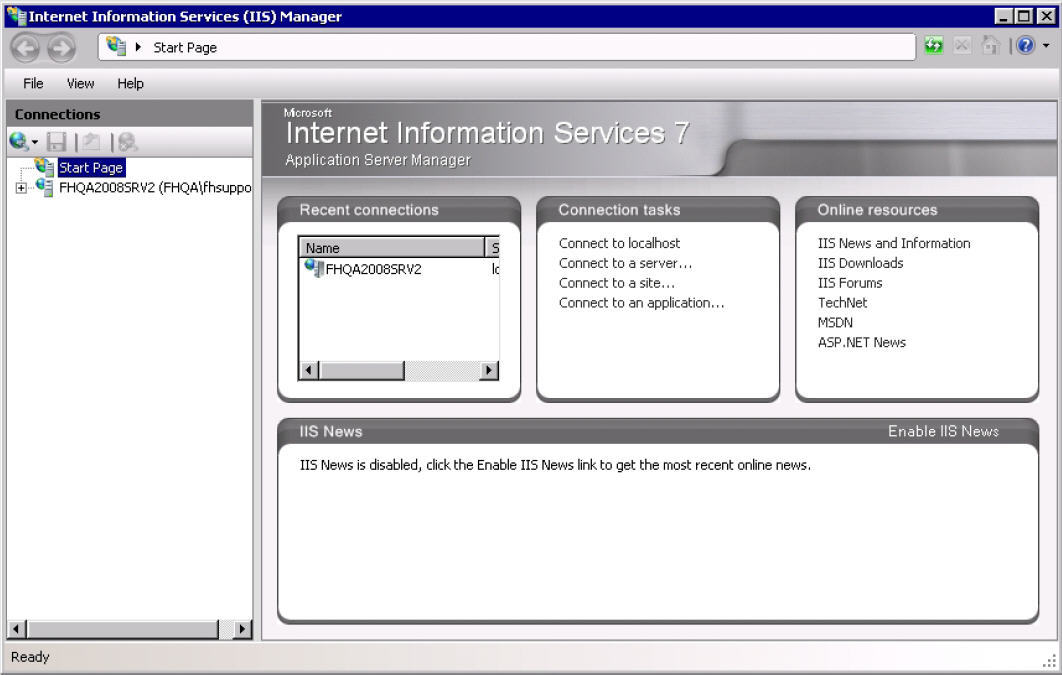Viewport: 1062px width, 675px height.
Task: Select FHQA2008SRV2 in the Recent connections list
Action: (373, 269)
